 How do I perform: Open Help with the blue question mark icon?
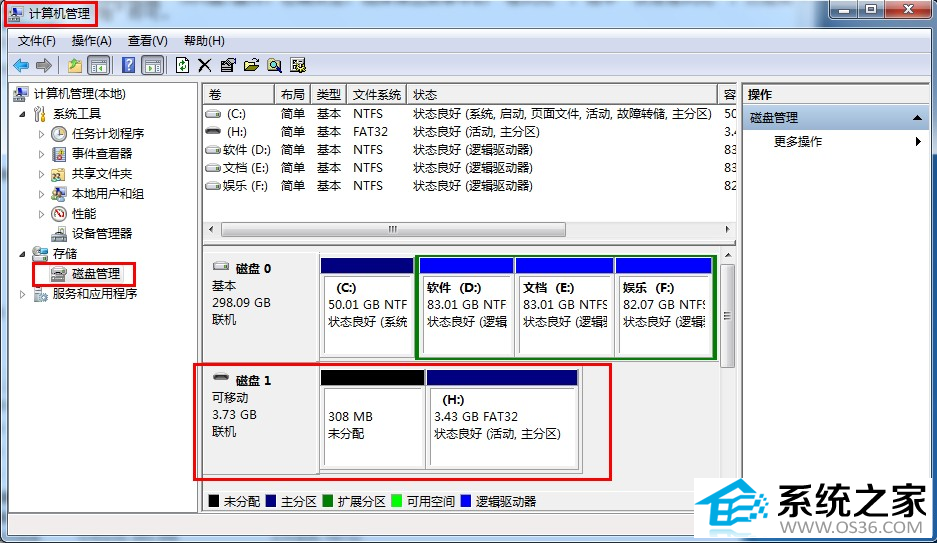tap(128, 65)
